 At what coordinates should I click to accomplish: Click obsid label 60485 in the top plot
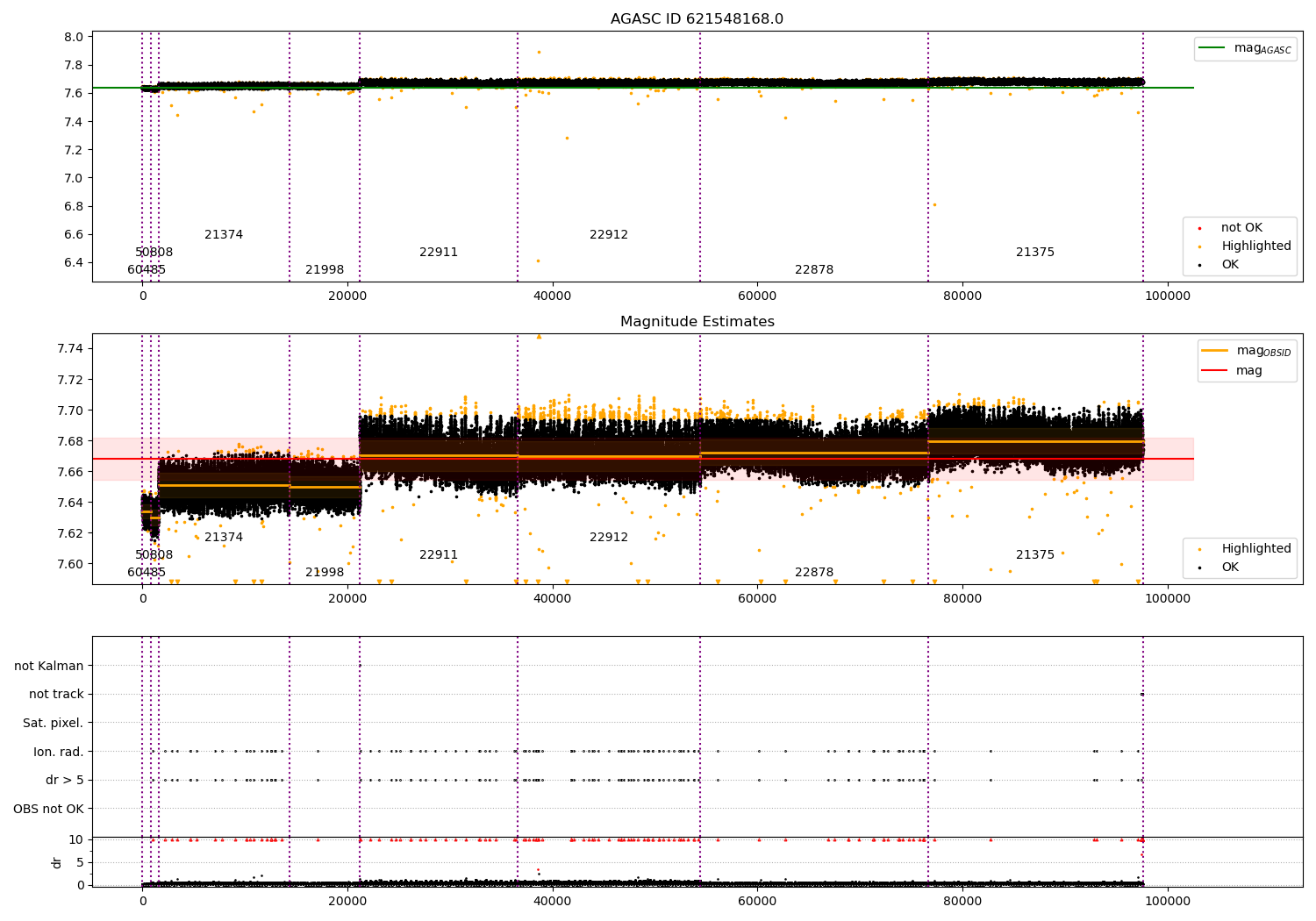[147, 270]
